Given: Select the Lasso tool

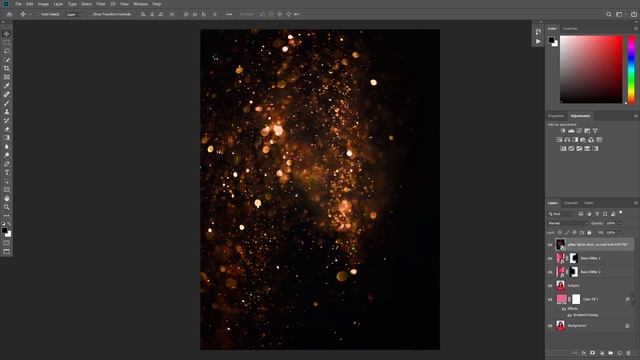Looking at the screenshot, I should click(7, 51).
